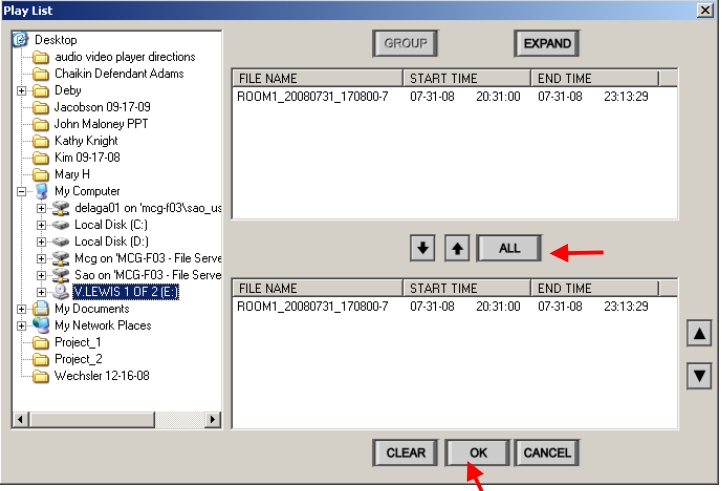The width and height of the screenshot is (722, 491).
Task: Click the Wechsler 12-16-08 folder icon
Action: coord(41,376)
